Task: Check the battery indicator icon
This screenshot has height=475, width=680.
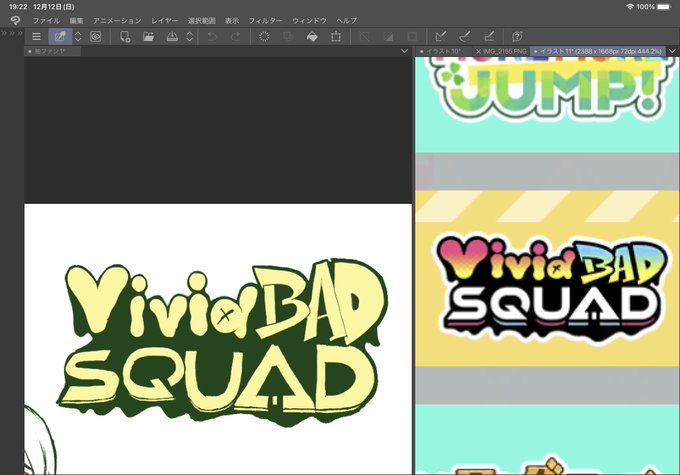Action: (x=664, y=7)
